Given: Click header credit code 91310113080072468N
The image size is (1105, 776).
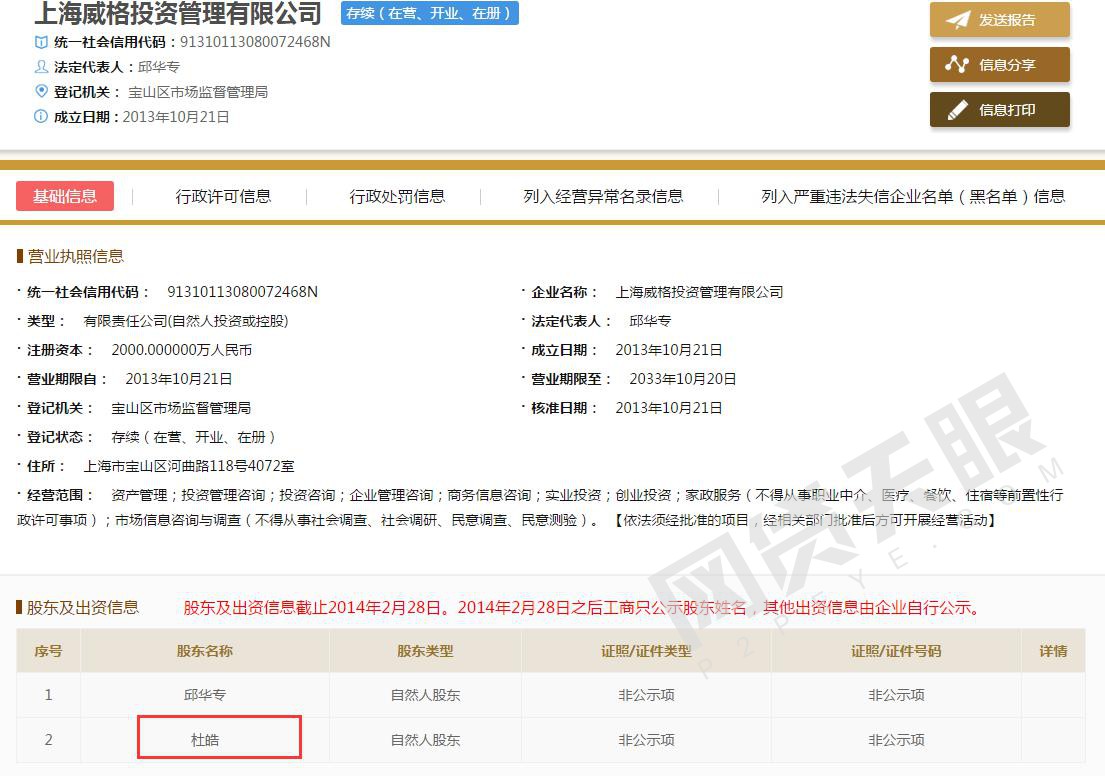Looking at the screenshot, I should click(255, 42).
